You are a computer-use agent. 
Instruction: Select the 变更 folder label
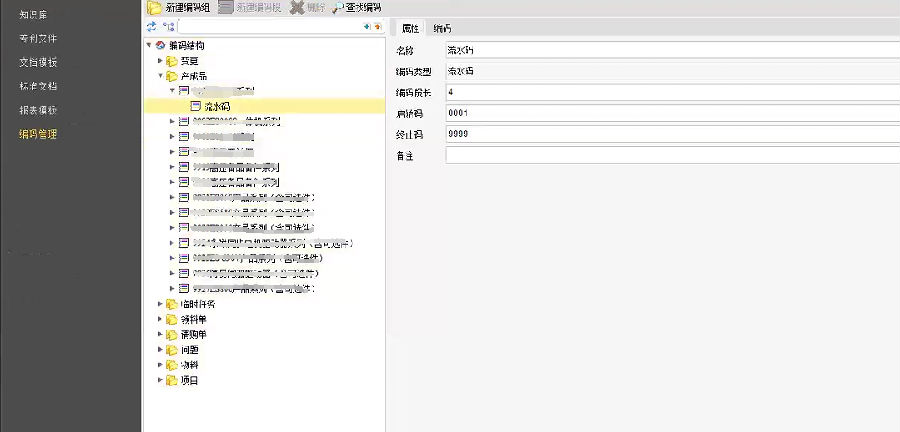(x=189, y=61)
